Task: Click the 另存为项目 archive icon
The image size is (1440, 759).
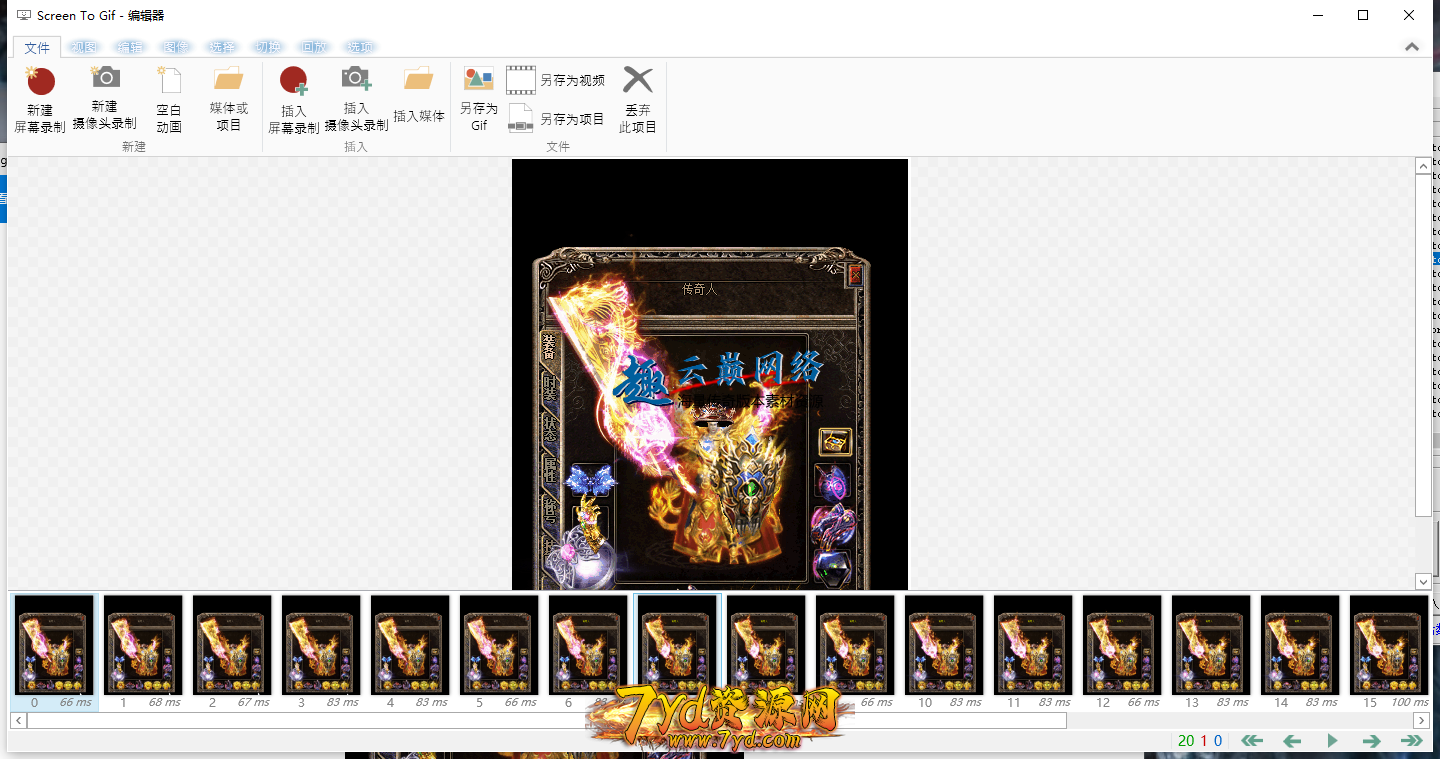Action: coord(521,119)
